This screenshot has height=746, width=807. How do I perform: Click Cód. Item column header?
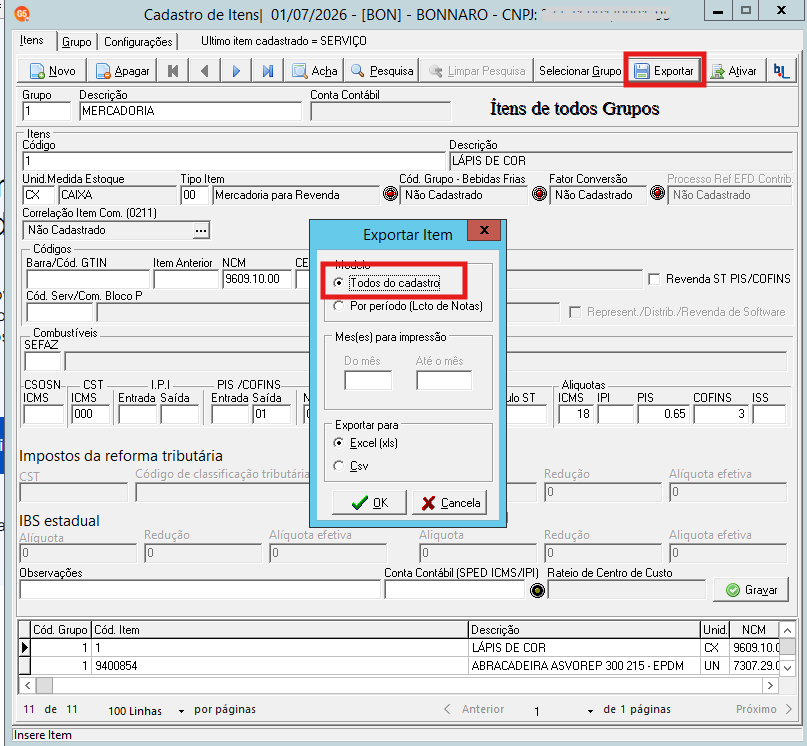coord(280,630)
